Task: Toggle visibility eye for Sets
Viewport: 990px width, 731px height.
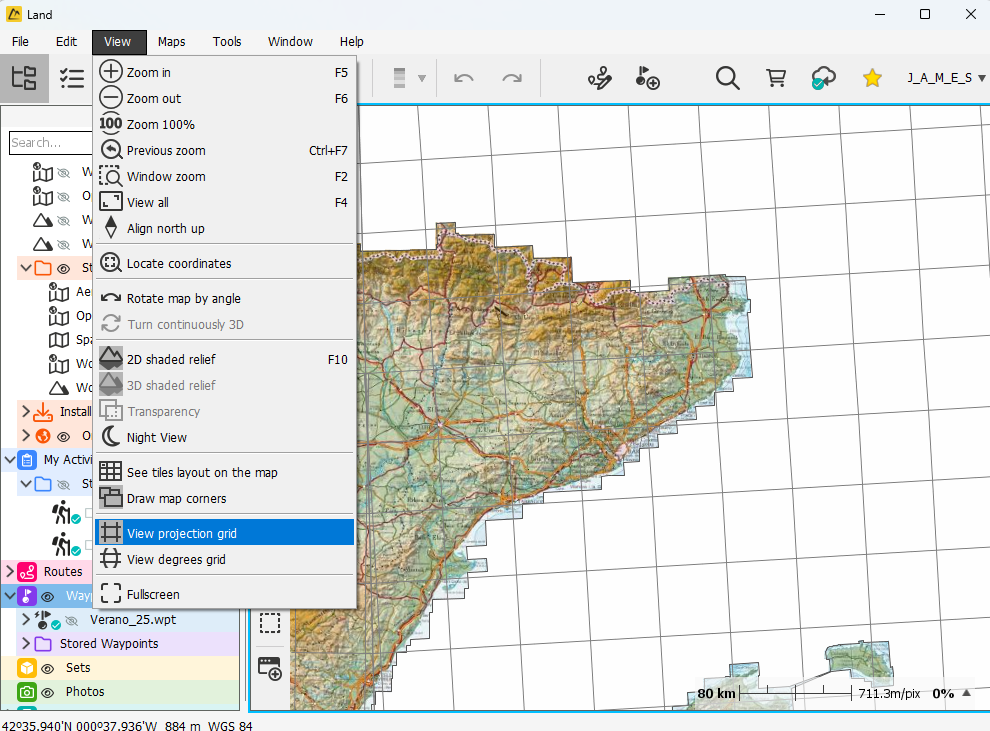Action: pos(47,668)
